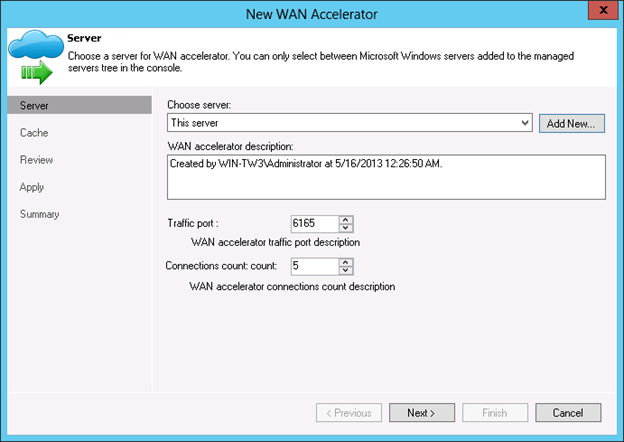Screen dimensions: 624x442
Task: Click the Traffic port value field
Action: click(x=315, y=223)
